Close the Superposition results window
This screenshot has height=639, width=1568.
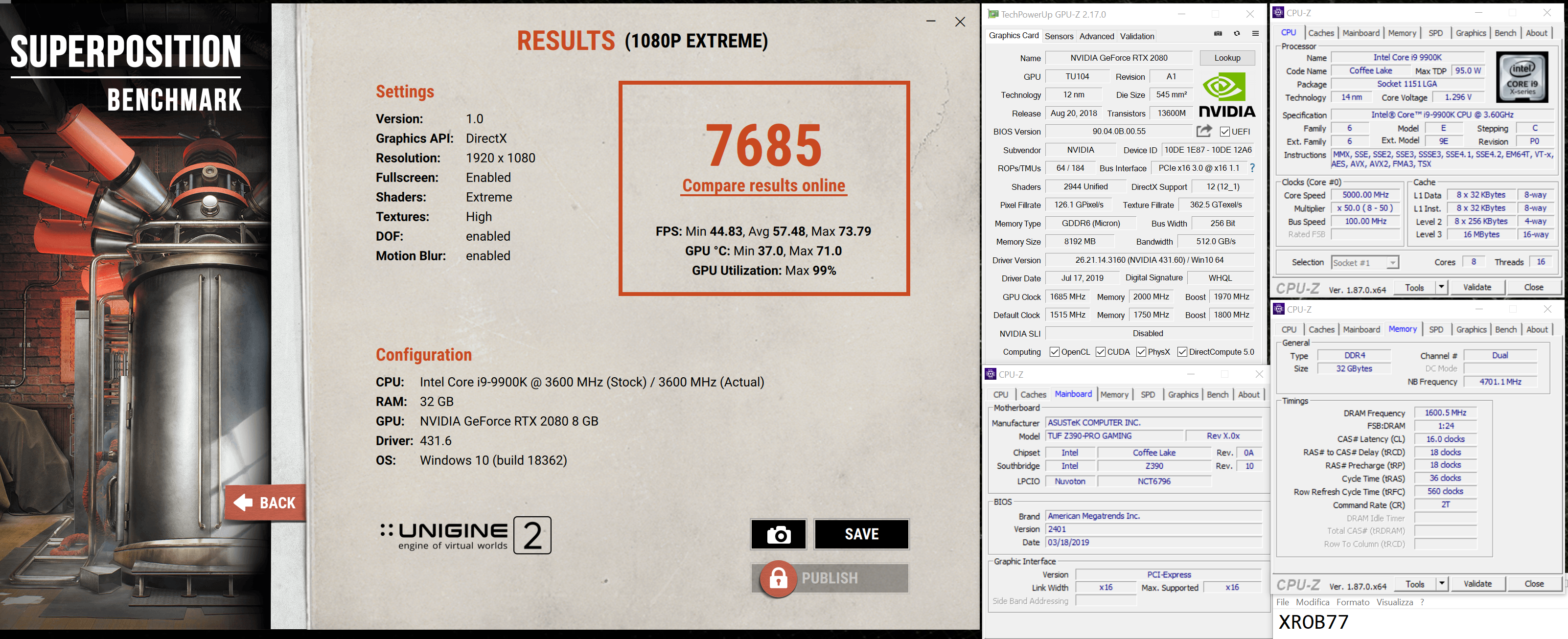[x=960, y=22]
